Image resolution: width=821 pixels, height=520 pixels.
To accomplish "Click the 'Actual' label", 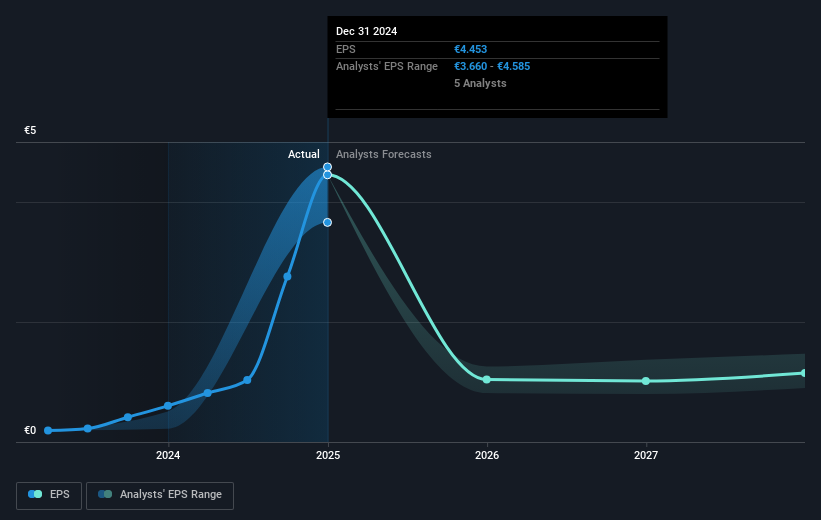I will coord(304,154).
